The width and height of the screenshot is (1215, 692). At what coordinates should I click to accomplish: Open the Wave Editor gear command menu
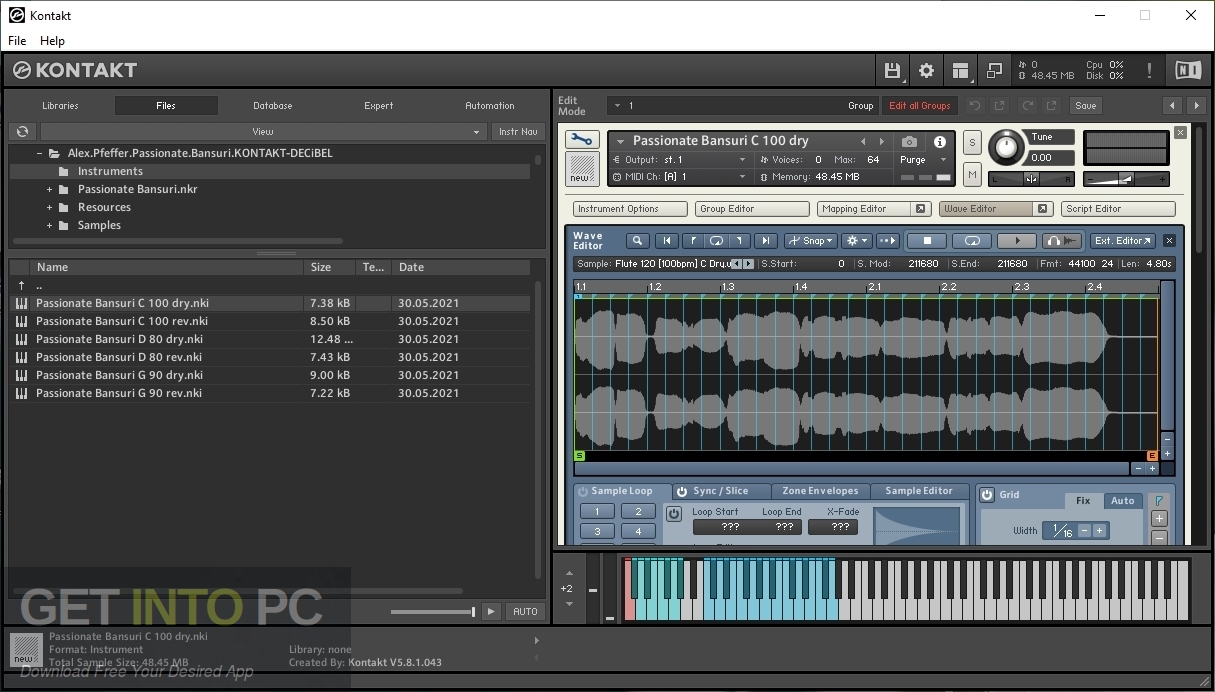tap(856, 241)
